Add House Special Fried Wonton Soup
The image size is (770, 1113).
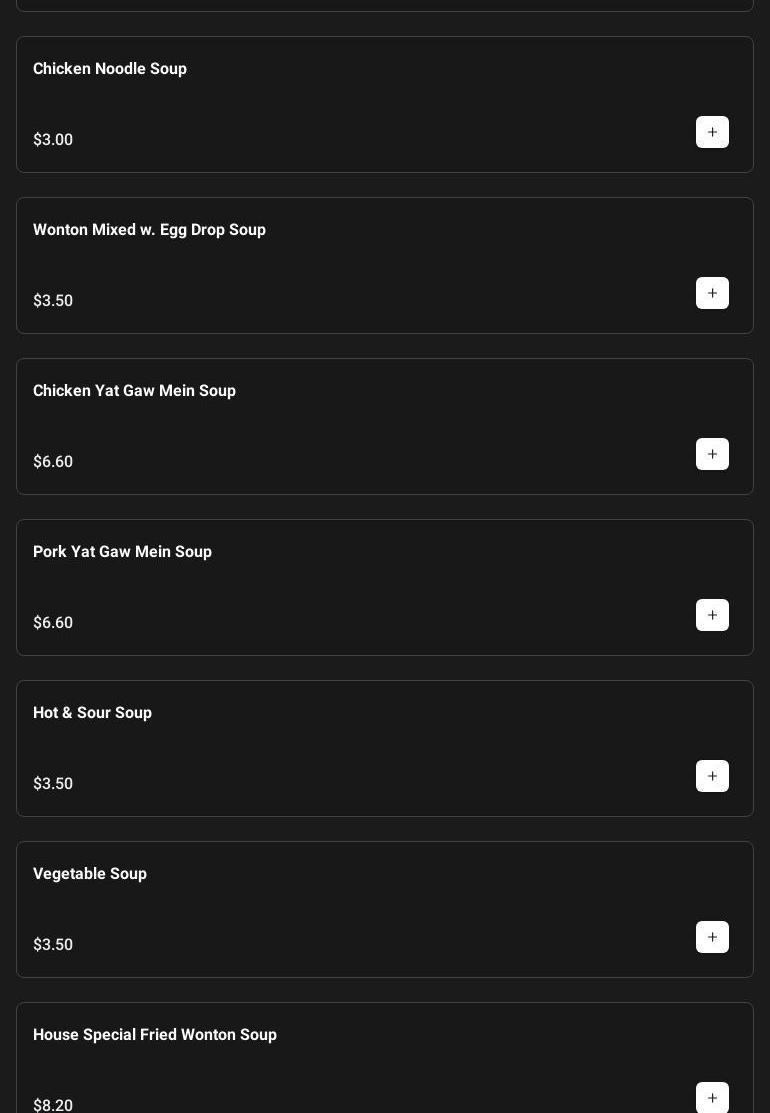[712, 1097]
